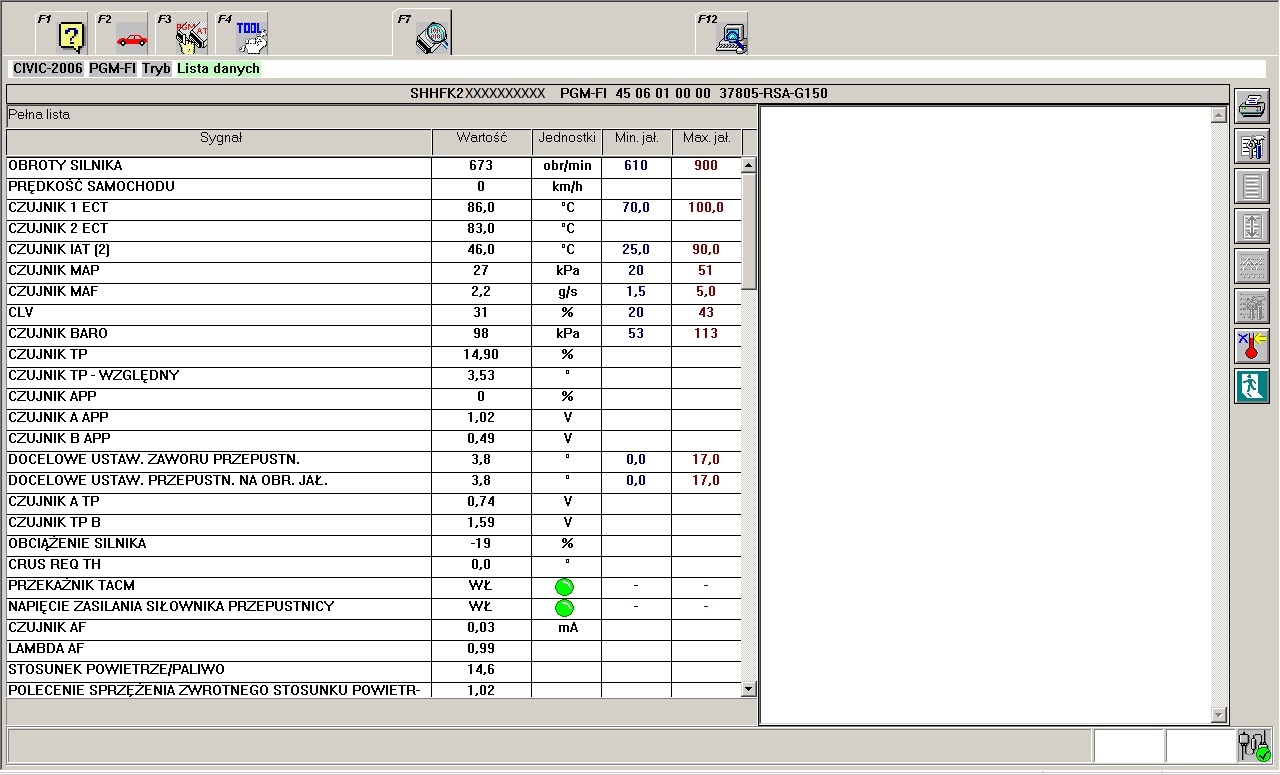The image size is (1280, 775).
Task: Select the PRĘDKOŚĆ SAMOCHODU row
Action: [374, 187]
